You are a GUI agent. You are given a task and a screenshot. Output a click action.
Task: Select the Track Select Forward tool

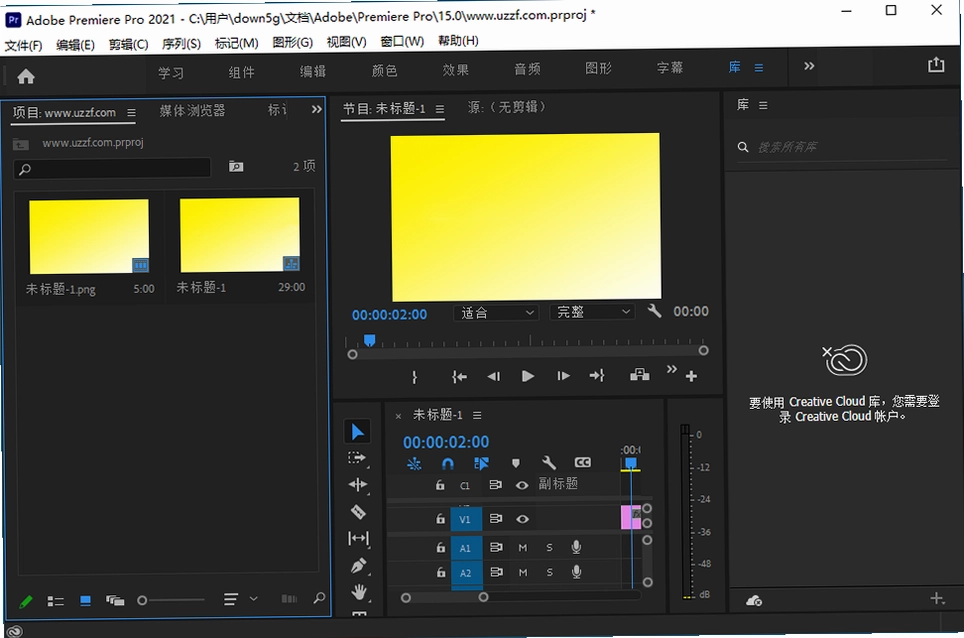(357, 458)
